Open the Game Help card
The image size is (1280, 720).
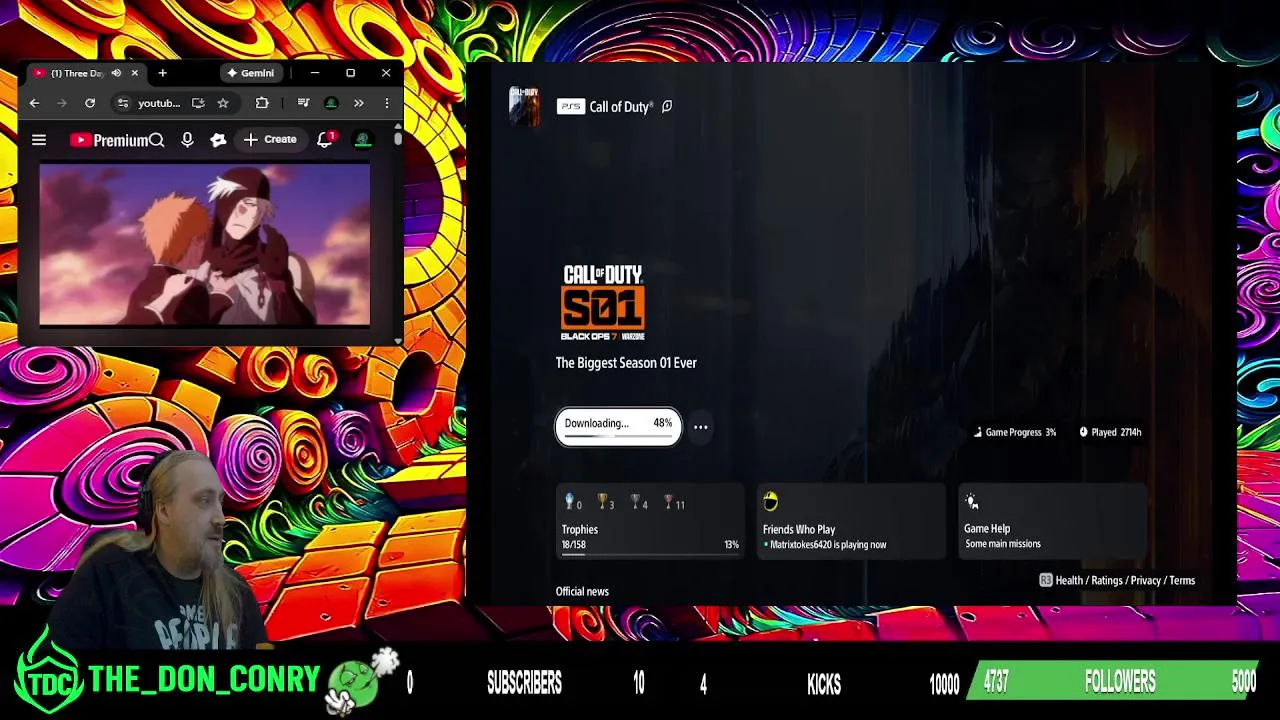coord(1051,522)
